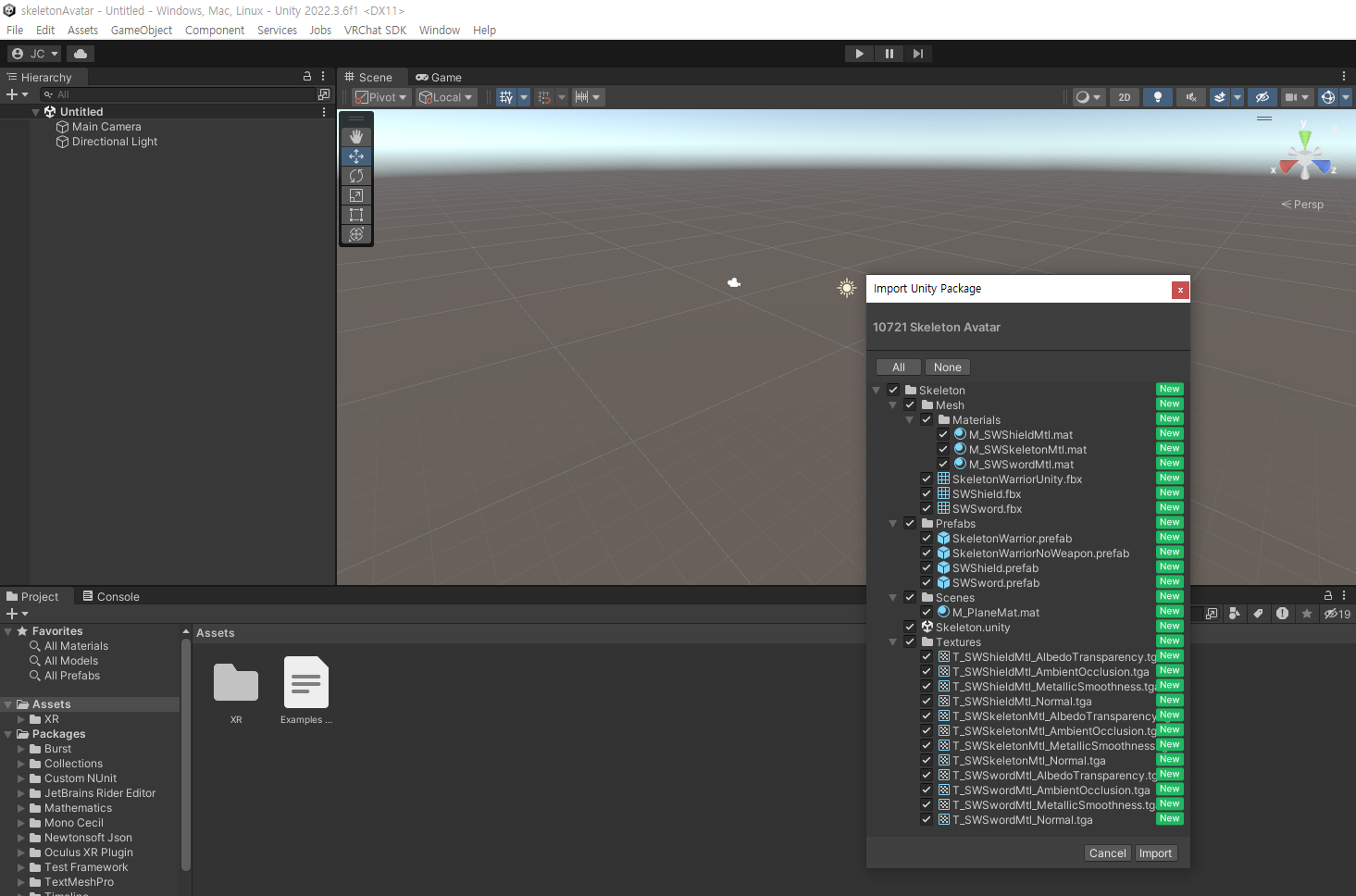The width and height of the screenshot is (1356, 896).
Task: Open the Gizmos dropdown arrow
Action: (1346, 97)
